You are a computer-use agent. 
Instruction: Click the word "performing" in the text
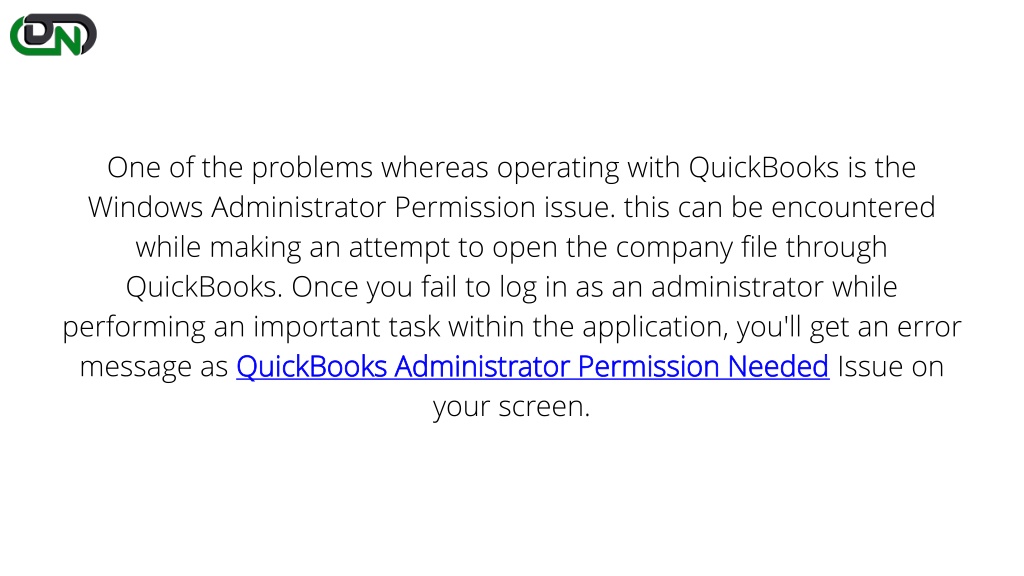click(x=134, y=327)
